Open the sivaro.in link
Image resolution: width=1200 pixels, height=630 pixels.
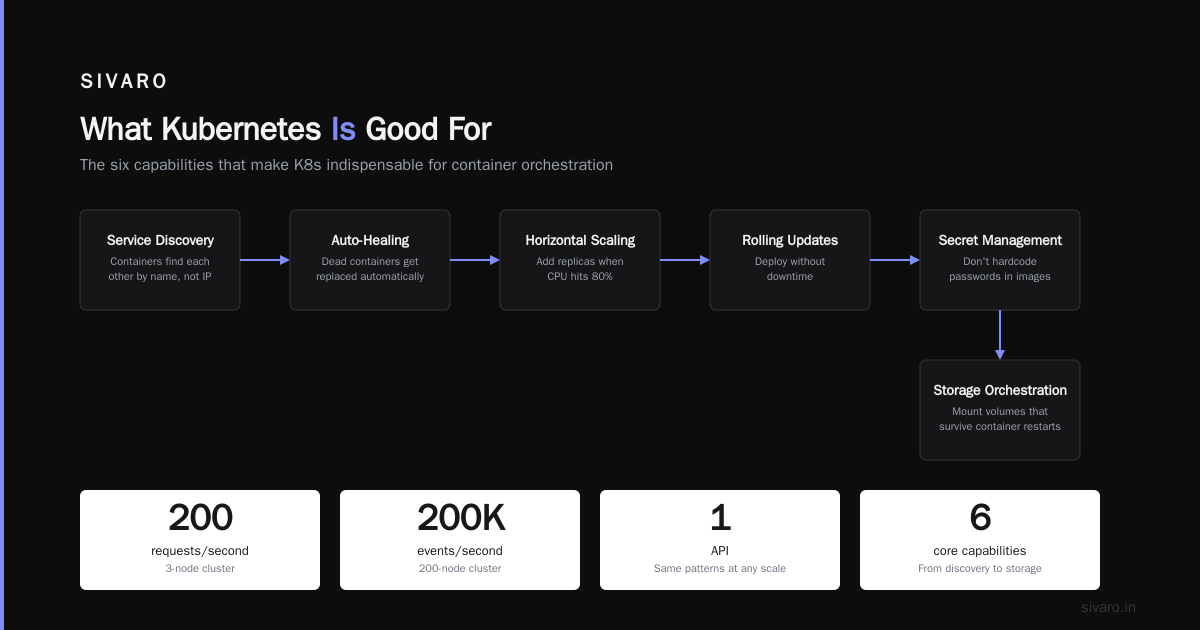point(1108,607)
